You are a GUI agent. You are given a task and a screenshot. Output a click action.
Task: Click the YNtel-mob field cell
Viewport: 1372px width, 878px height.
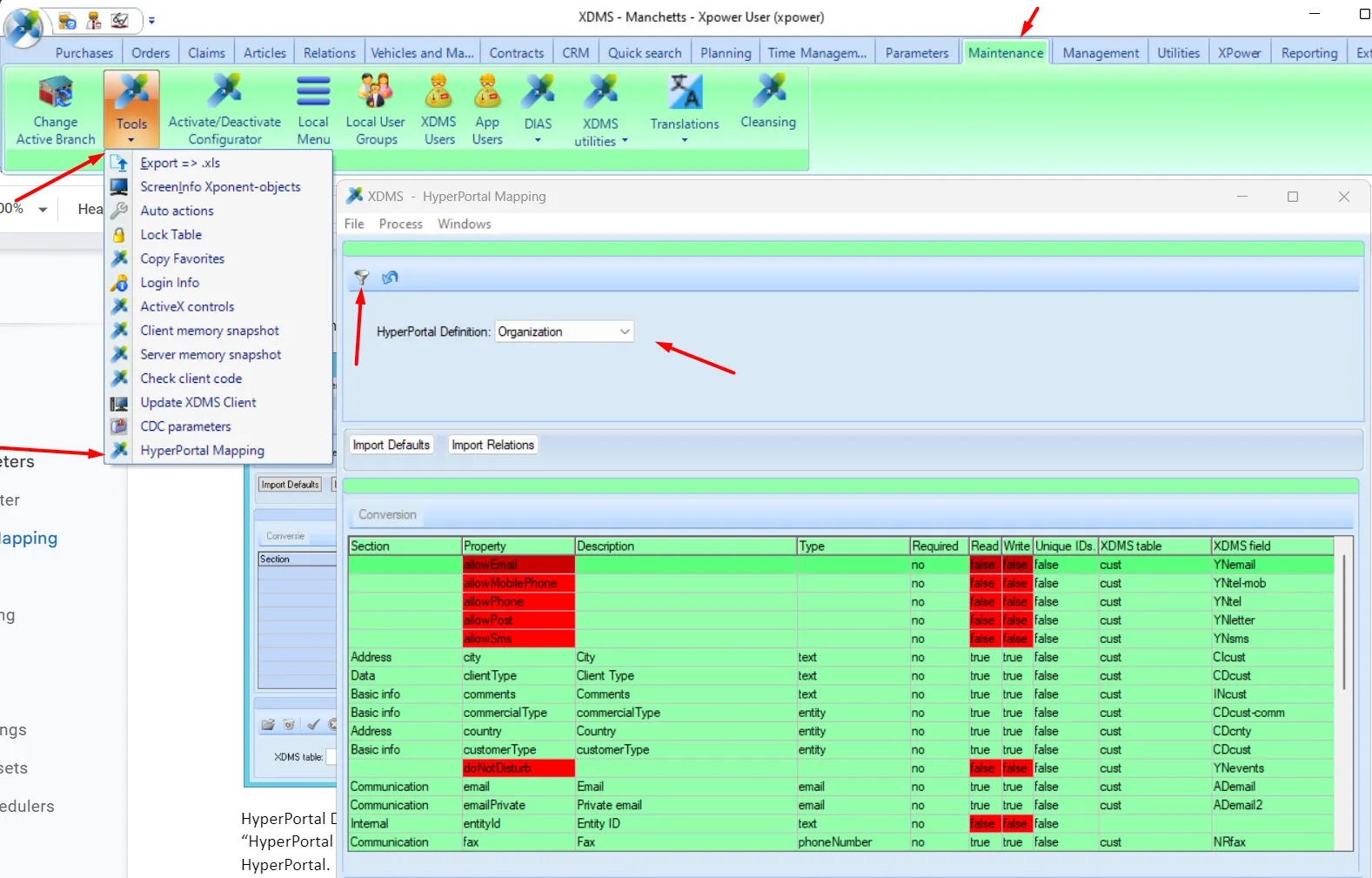pos(1273,583)
